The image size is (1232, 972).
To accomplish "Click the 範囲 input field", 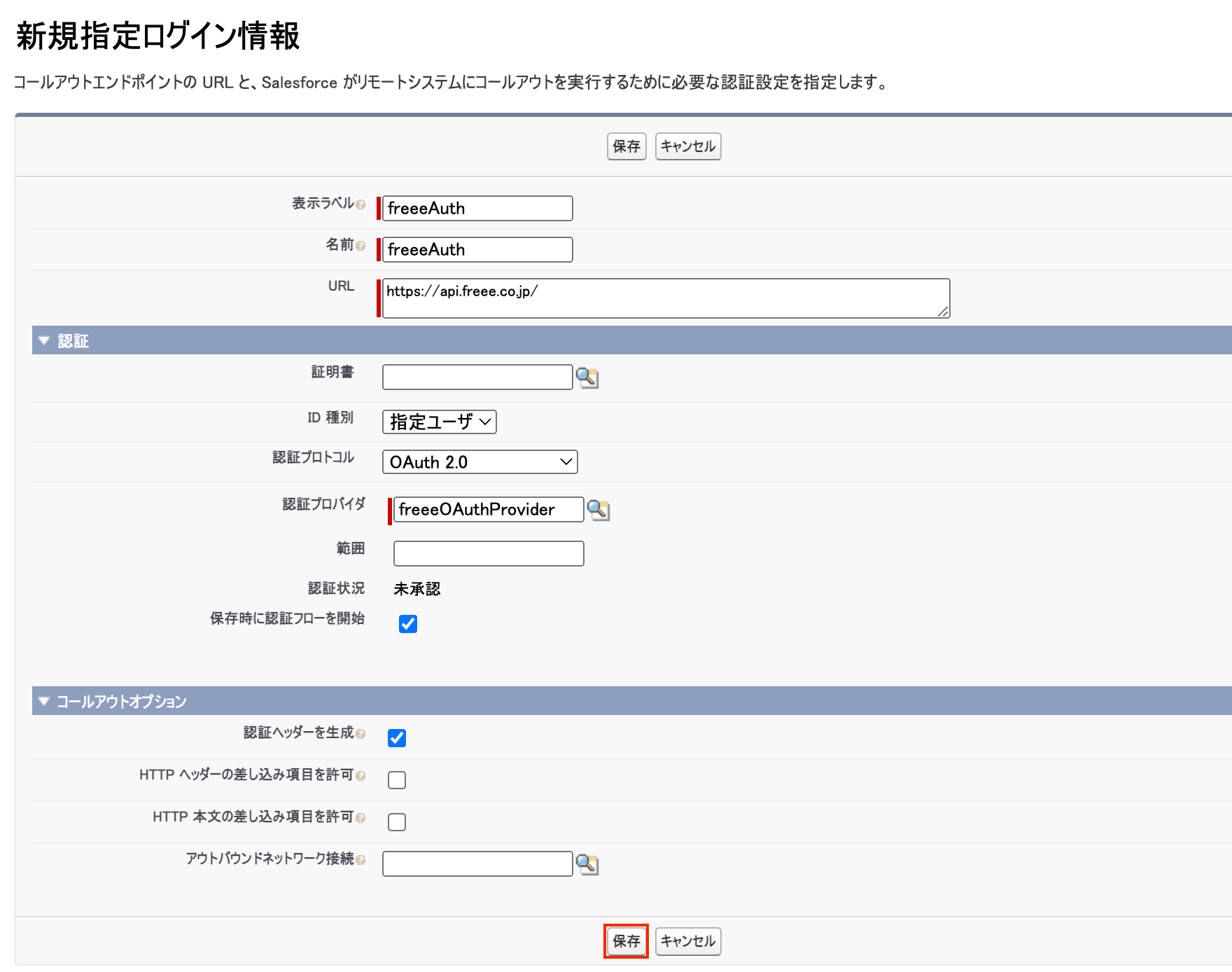I will 489,553.
